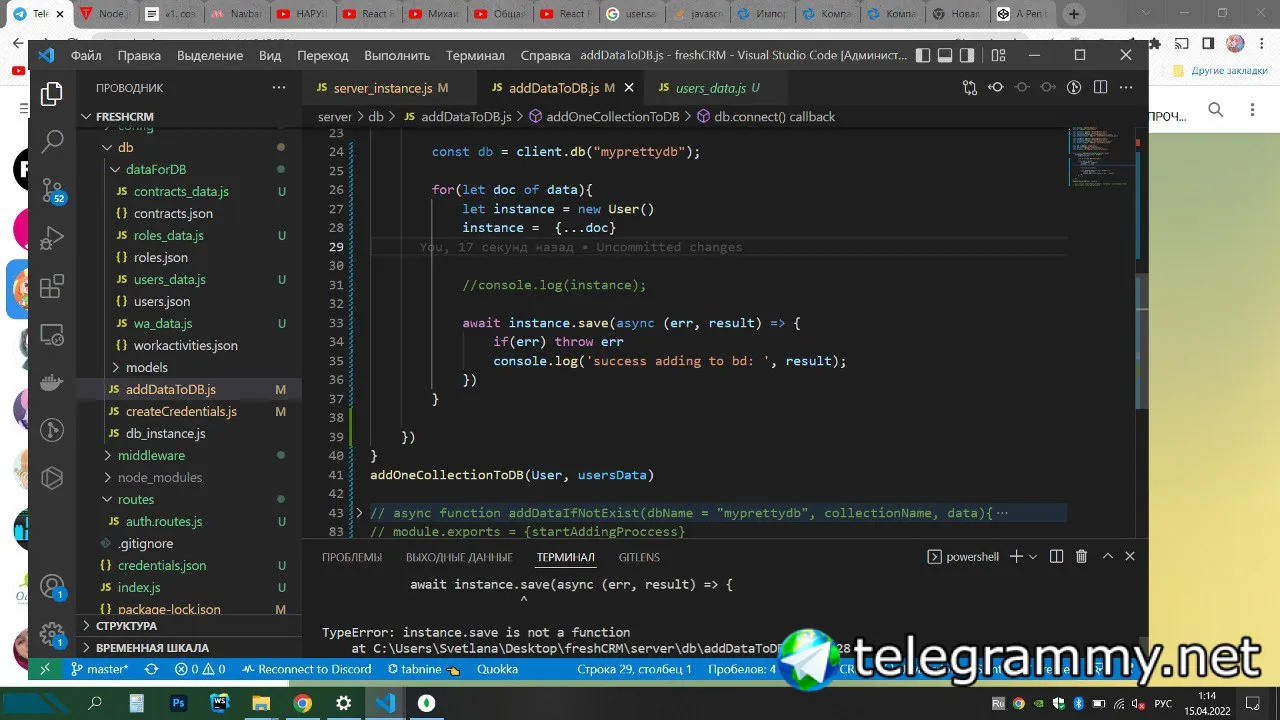Open the VS Code application menu logo

click(x=46, y=56)
